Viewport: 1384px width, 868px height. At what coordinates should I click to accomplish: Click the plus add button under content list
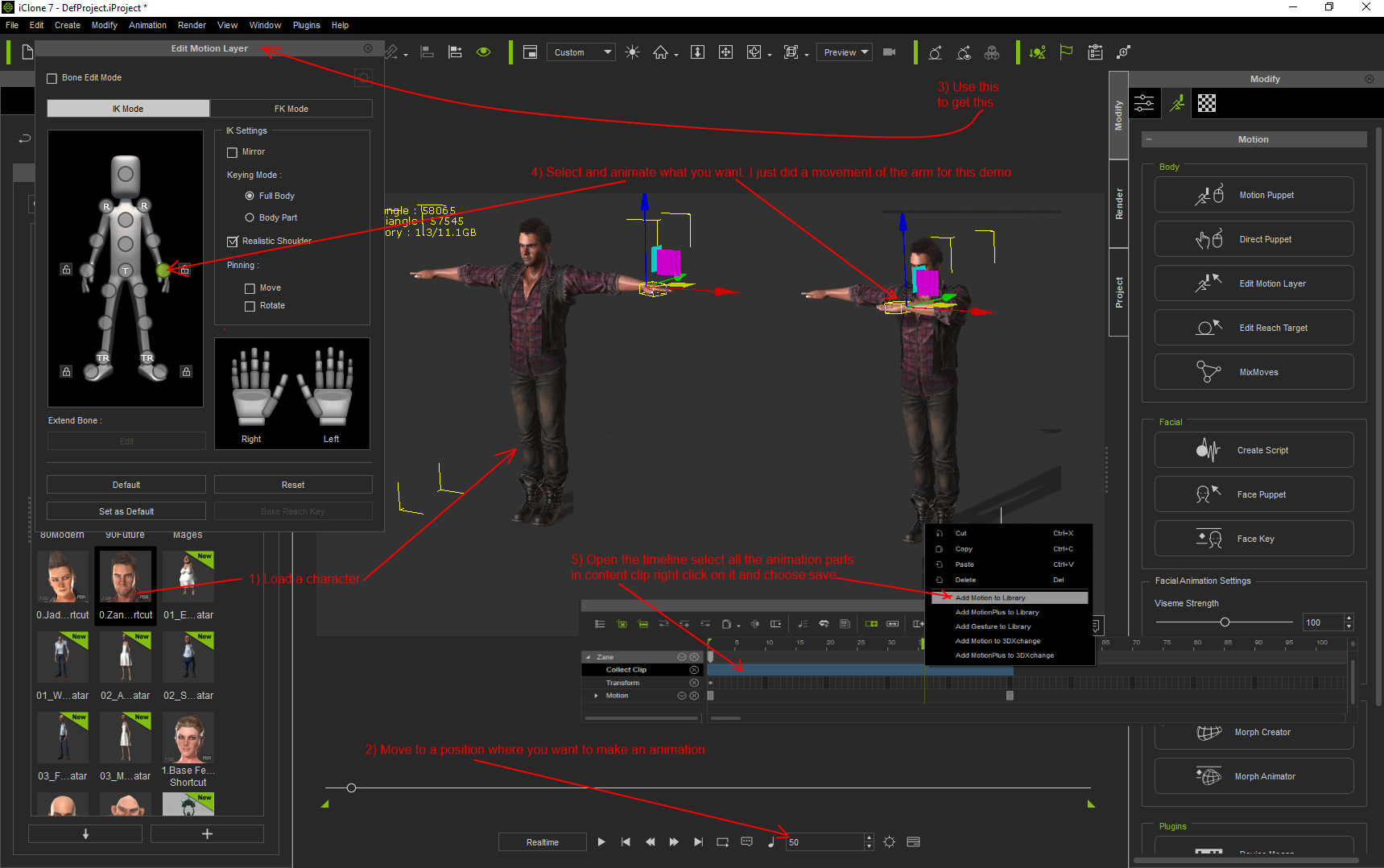coord(207,834)
